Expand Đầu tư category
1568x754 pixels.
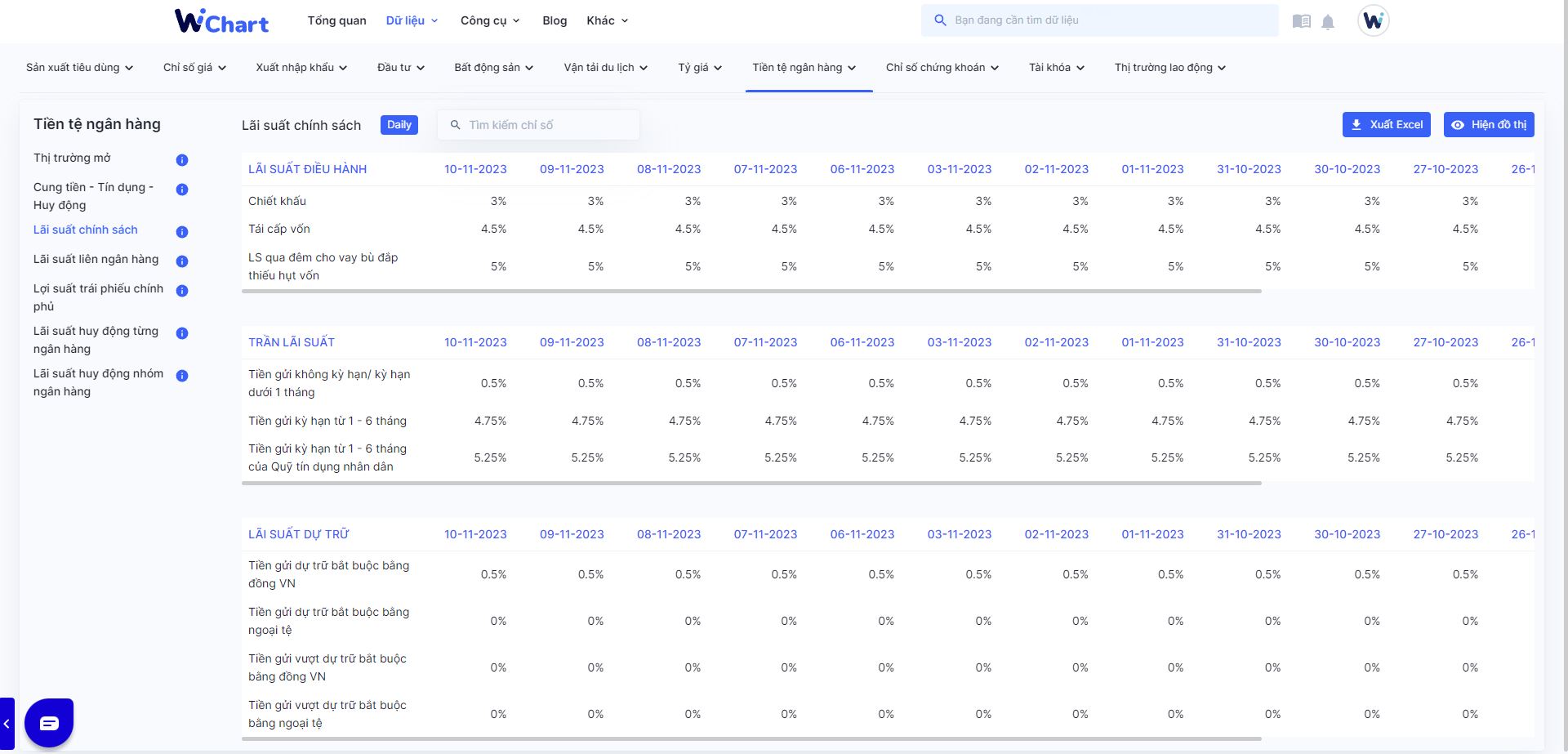(x=401, y=68)
